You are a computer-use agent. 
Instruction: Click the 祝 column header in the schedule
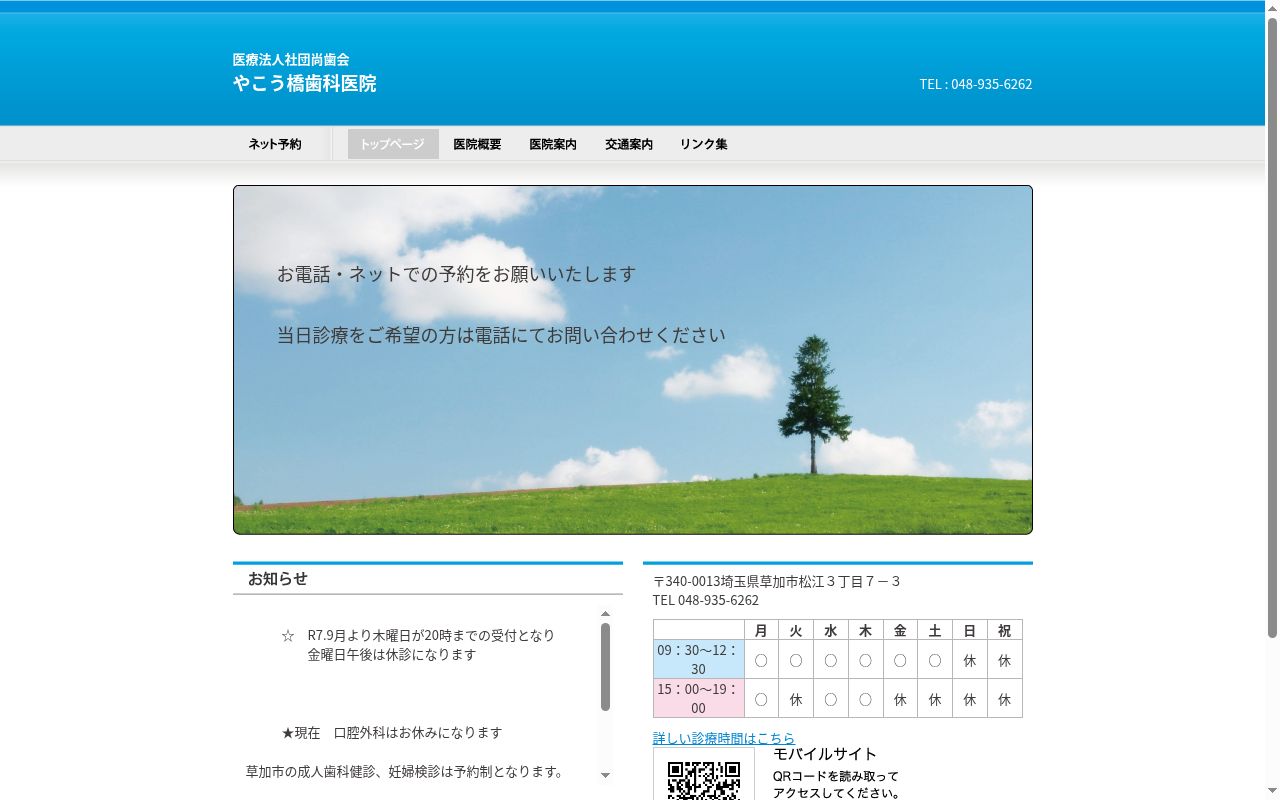coord(1005,630)
